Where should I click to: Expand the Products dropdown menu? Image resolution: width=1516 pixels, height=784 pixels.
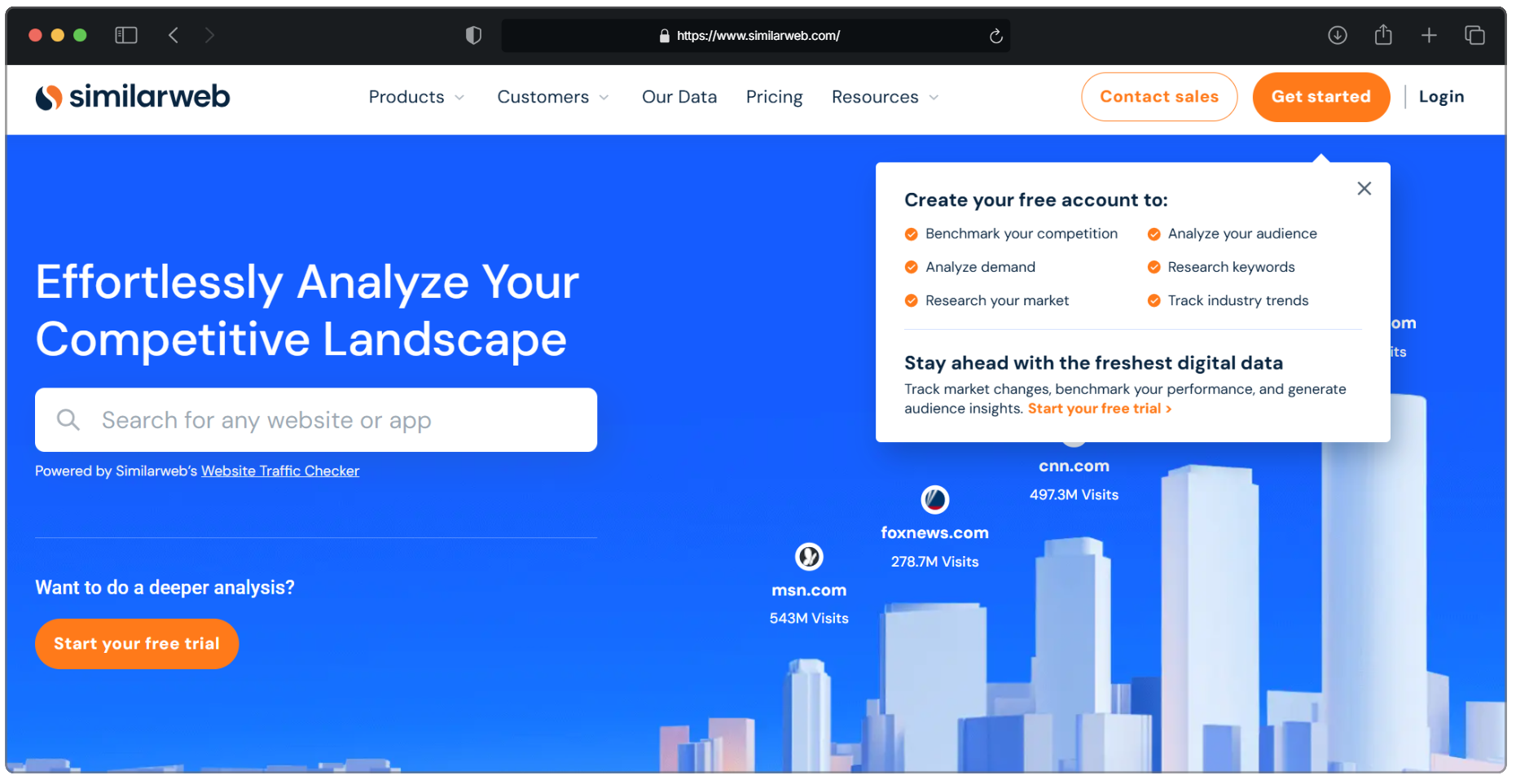[x=416, y=97]
